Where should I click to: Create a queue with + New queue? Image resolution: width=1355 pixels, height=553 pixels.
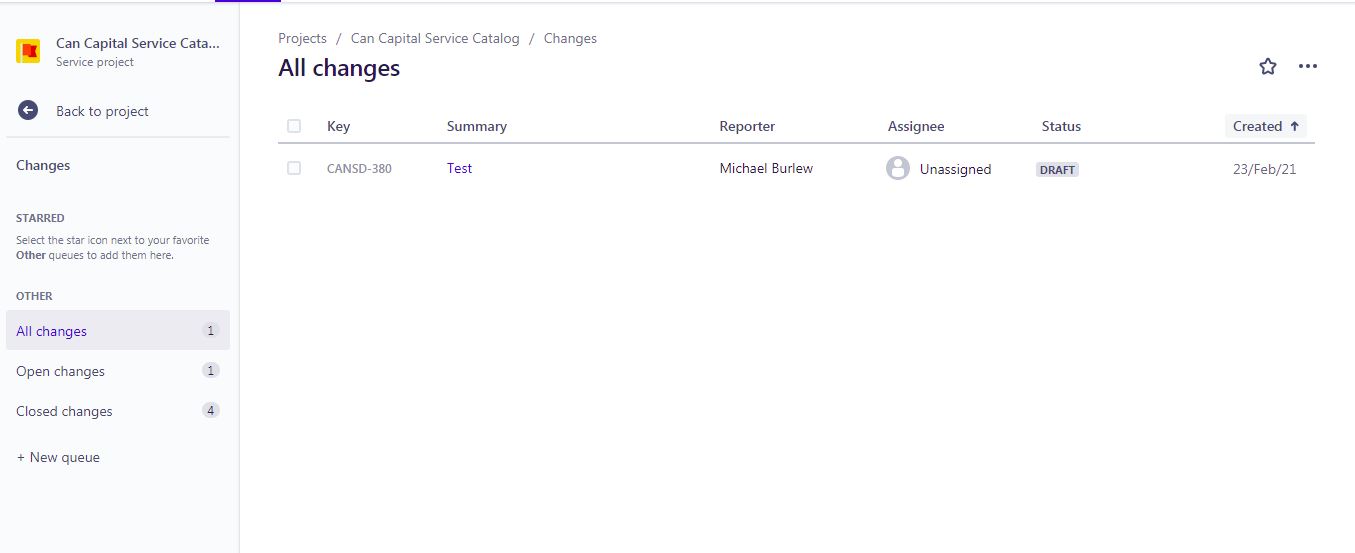(x=58, y=457)
